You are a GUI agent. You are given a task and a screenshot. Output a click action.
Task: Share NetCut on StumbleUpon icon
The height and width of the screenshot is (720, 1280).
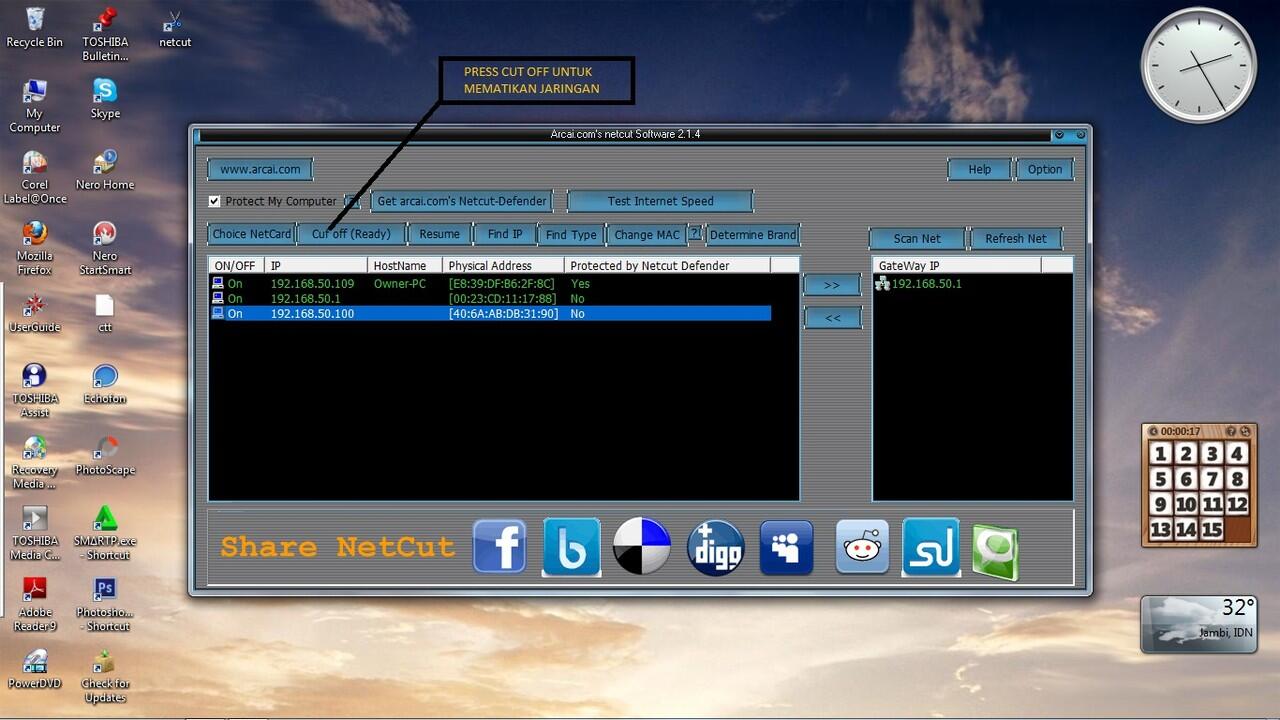point(931,547)
